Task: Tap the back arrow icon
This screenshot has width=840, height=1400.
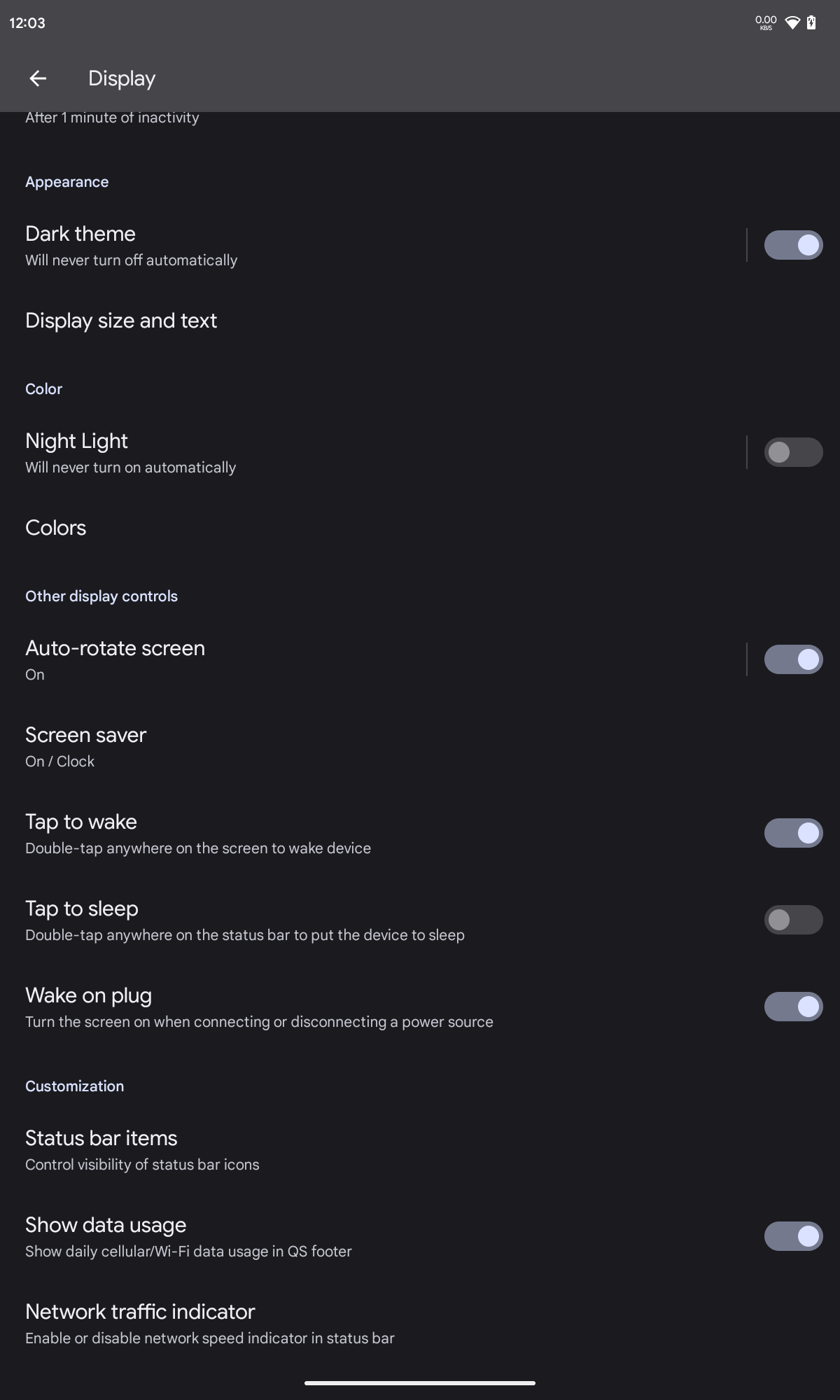Action: [x=38, y=78]
